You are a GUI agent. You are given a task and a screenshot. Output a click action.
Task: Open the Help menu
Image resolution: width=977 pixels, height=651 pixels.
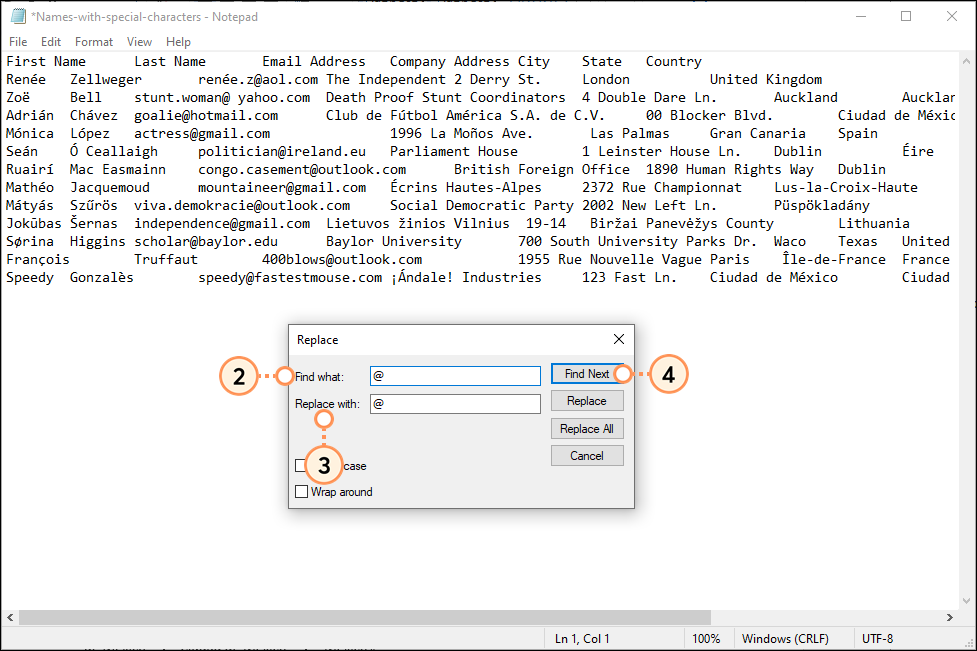pos(178,42)
